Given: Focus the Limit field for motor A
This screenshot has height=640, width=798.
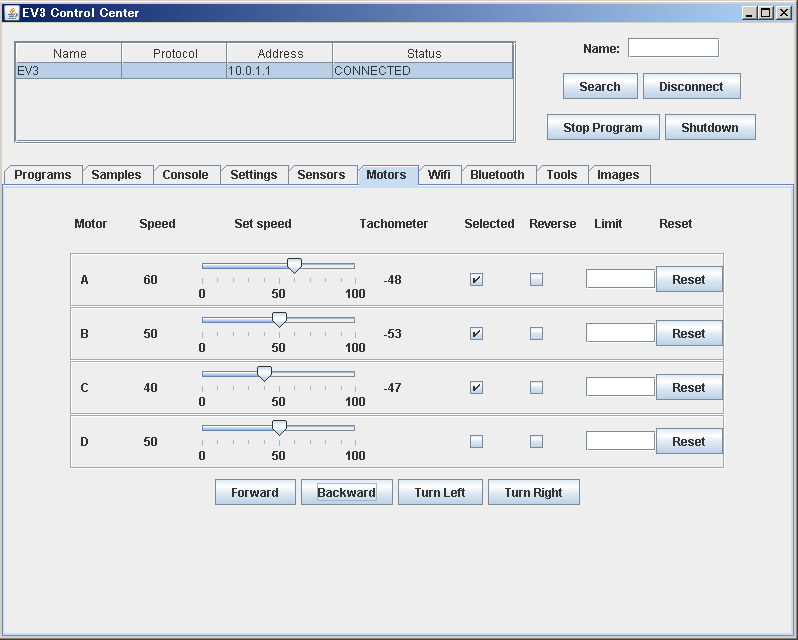Looking at the screenshot, I should (x=620, y=279).
